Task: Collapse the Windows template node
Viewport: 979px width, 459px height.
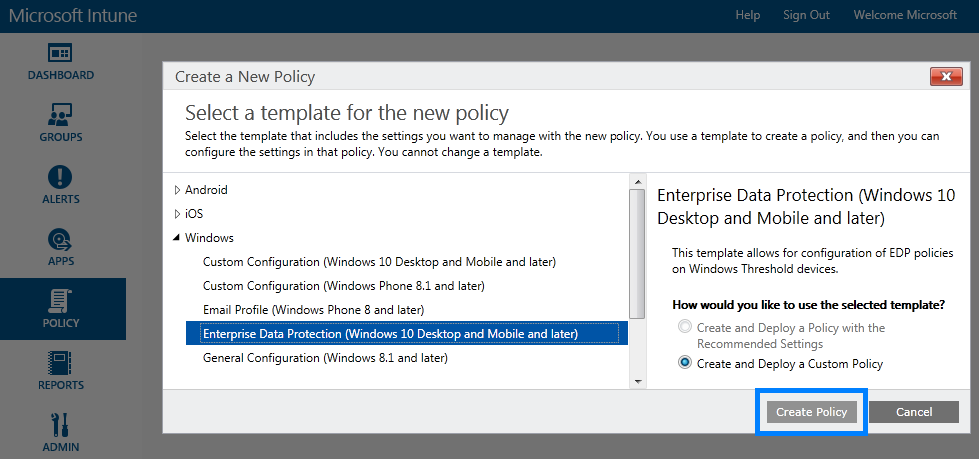Action: (178, 238)
